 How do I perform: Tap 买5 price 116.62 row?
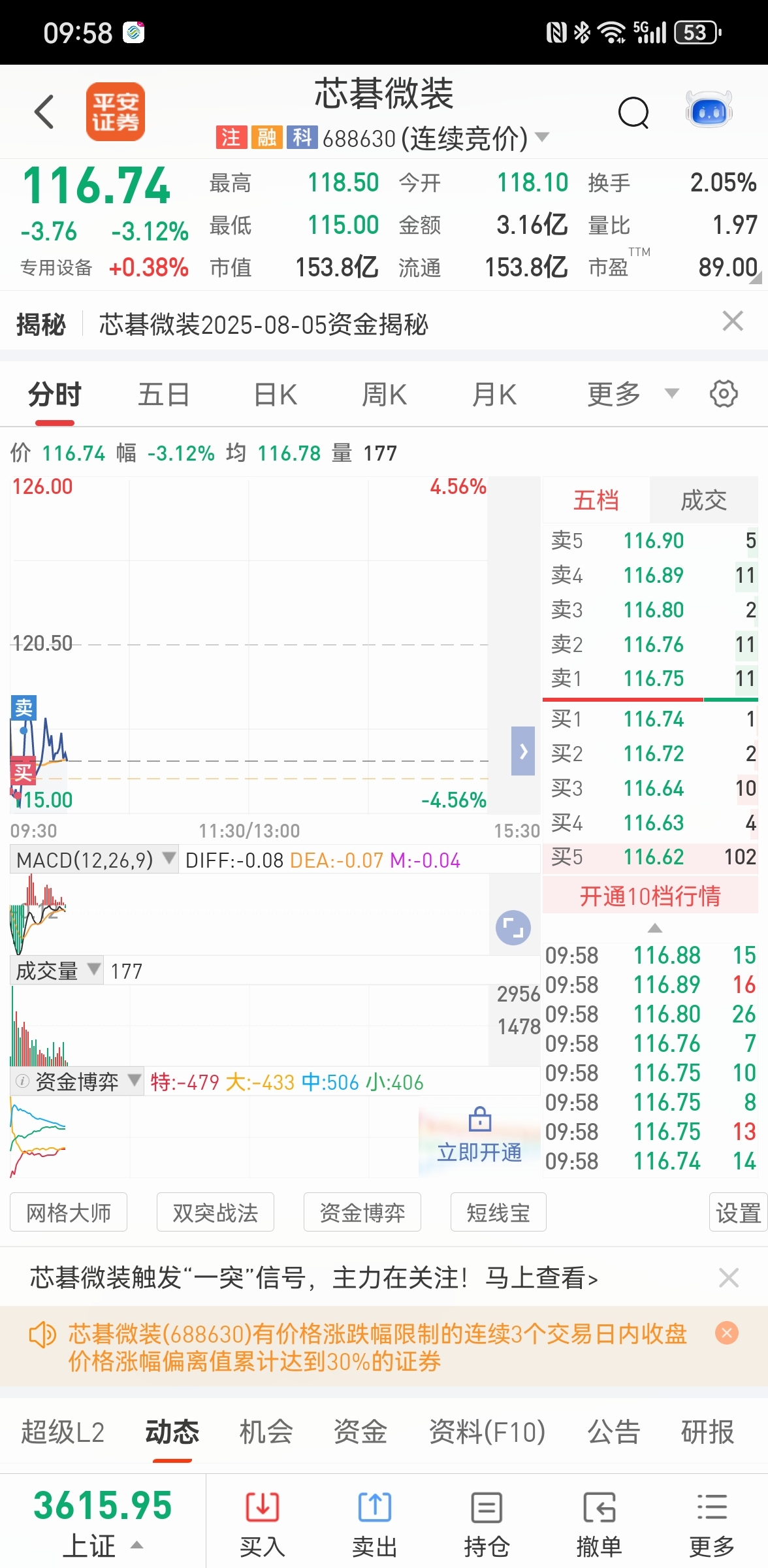[x=650, y=857]
